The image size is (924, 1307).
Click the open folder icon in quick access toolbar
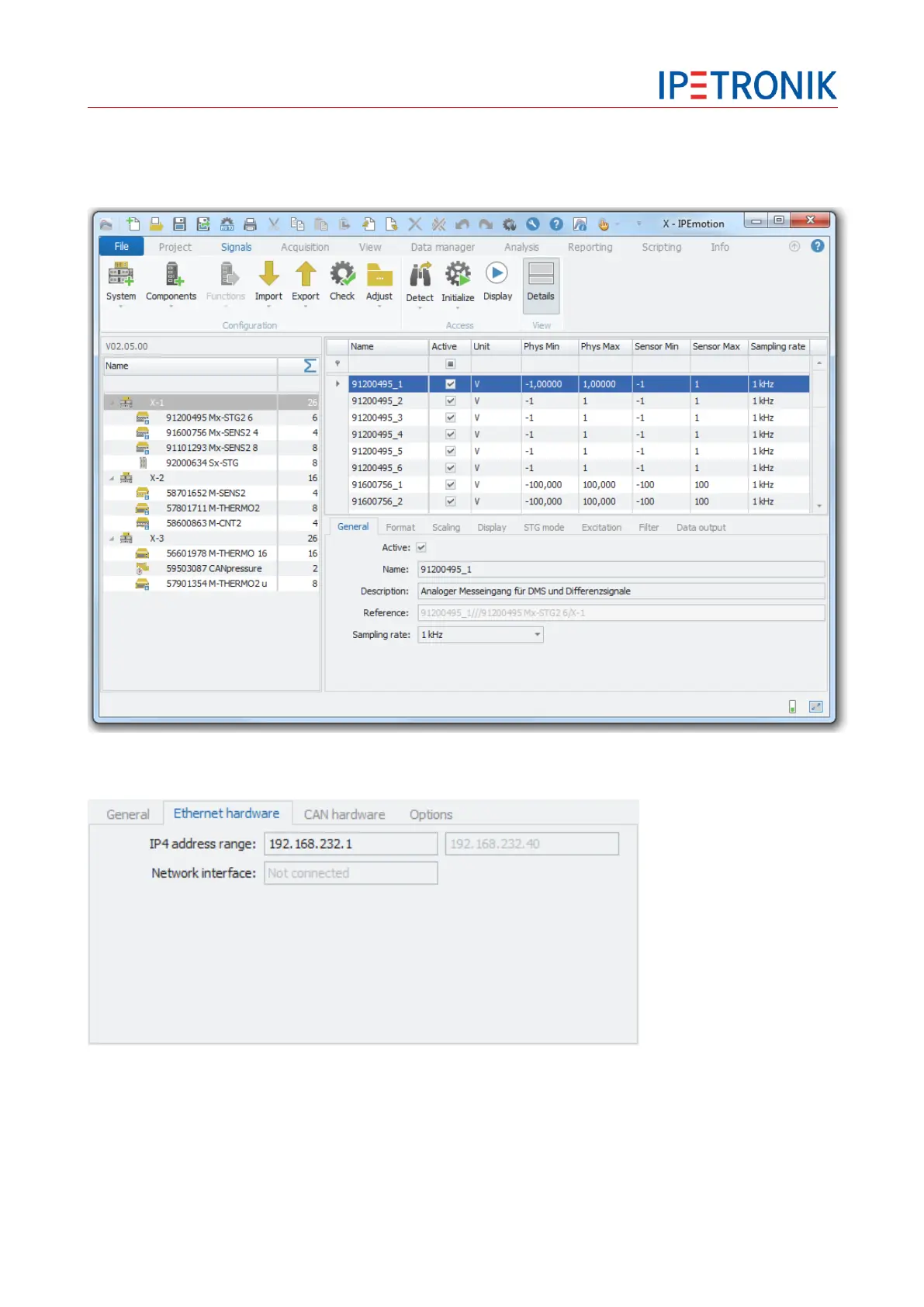[156, 224]
